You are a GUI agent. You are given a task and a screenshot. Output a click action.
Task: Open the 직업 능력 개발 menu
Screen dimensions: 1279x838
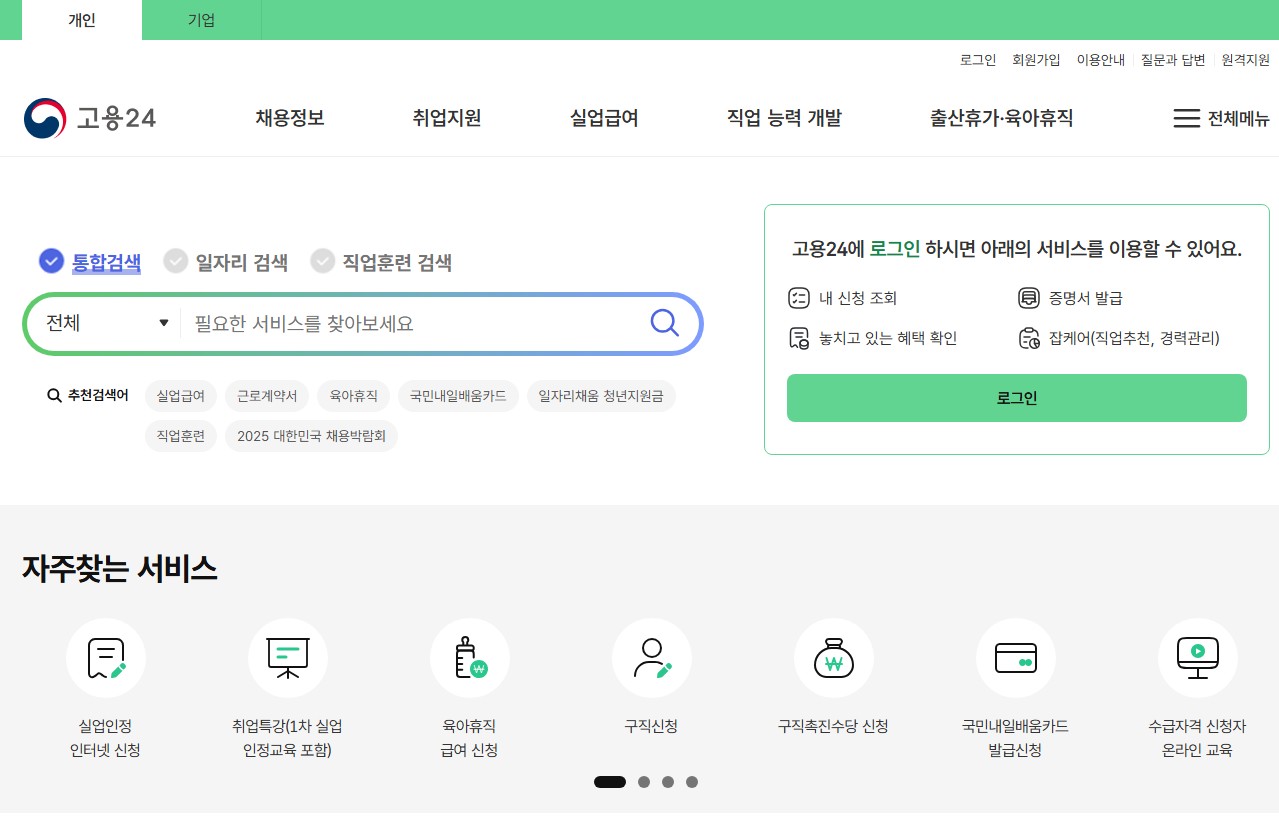(x=784, y=118)
